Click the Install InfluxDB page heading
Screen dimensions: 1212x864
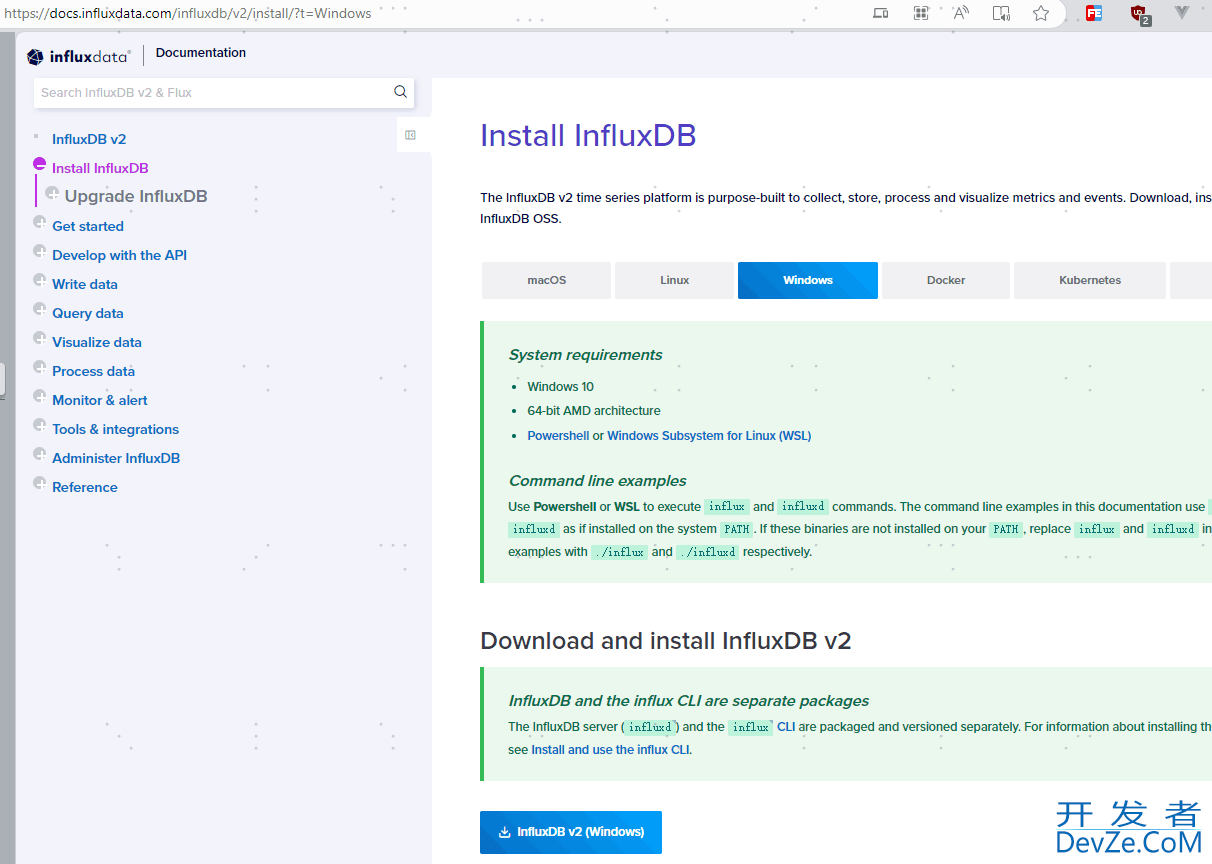point(588,135)
